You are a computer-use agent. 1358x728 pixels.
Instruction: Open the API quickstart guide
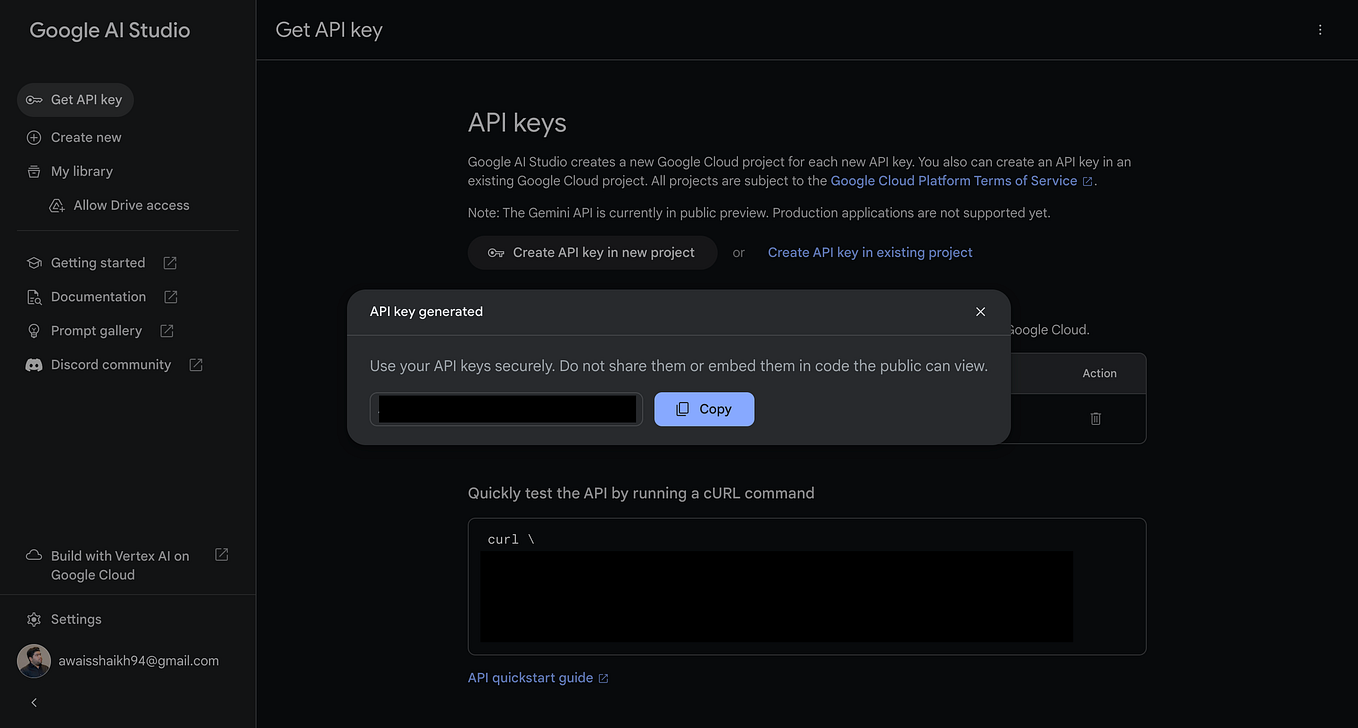531,677
